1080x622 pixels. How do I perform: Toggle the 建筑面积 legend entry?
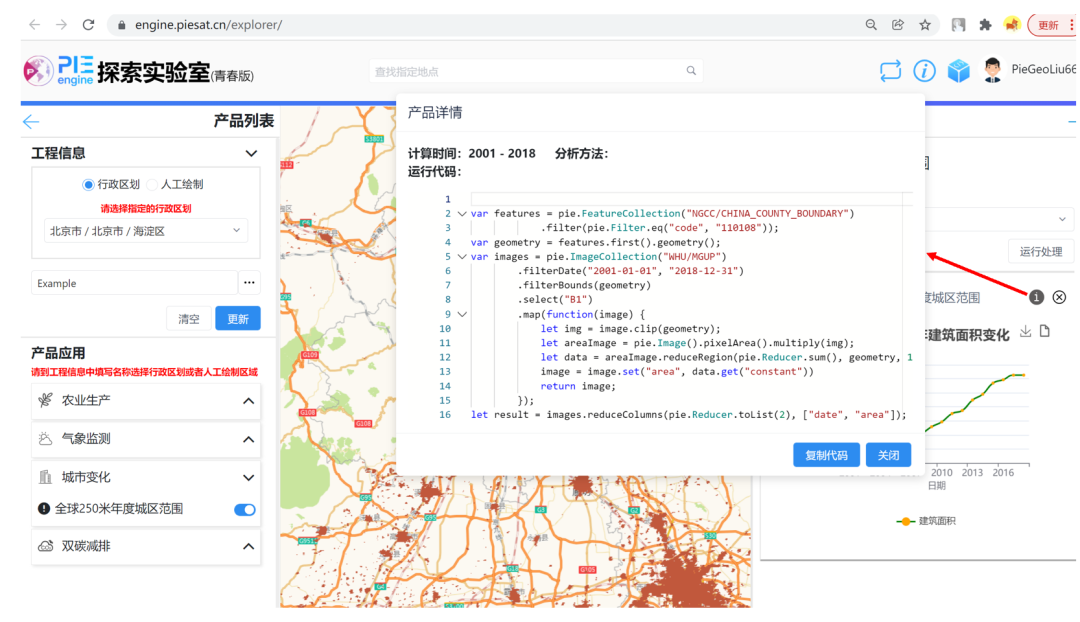926,521
